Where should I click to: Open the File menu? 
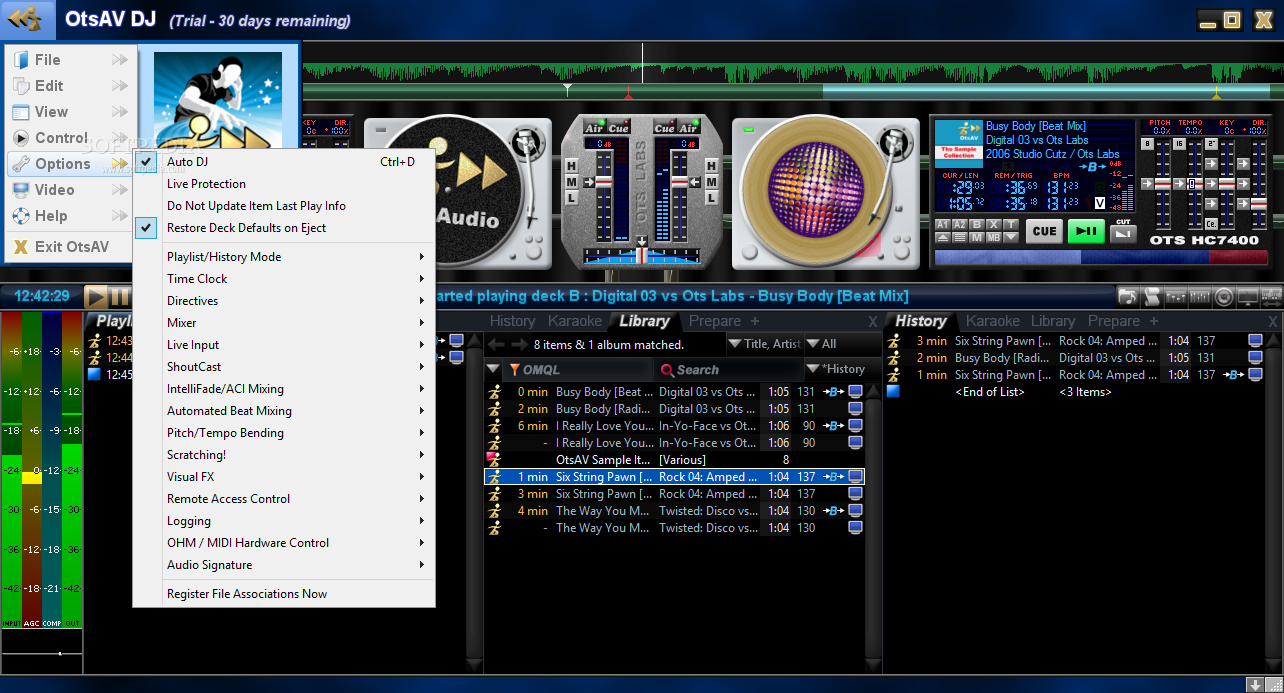70,60
